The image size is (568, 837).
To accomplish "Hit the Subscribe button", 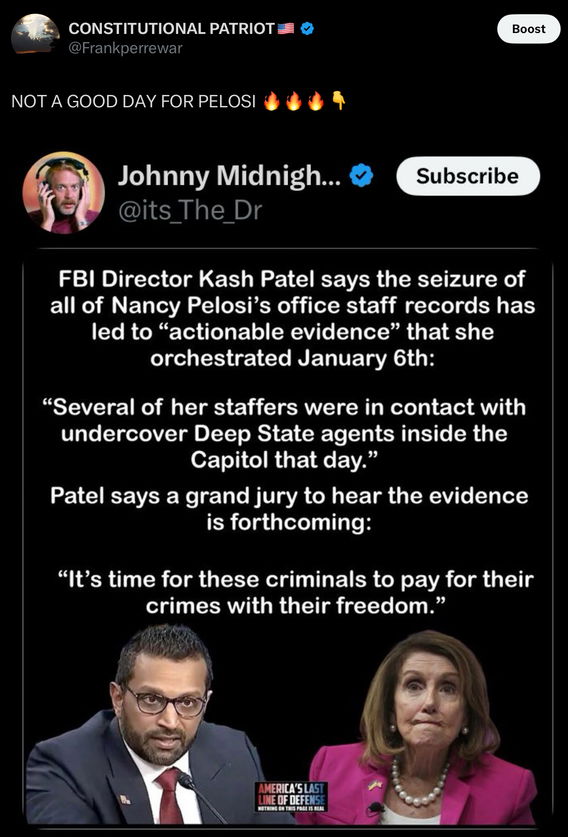I will click(468, 176).
